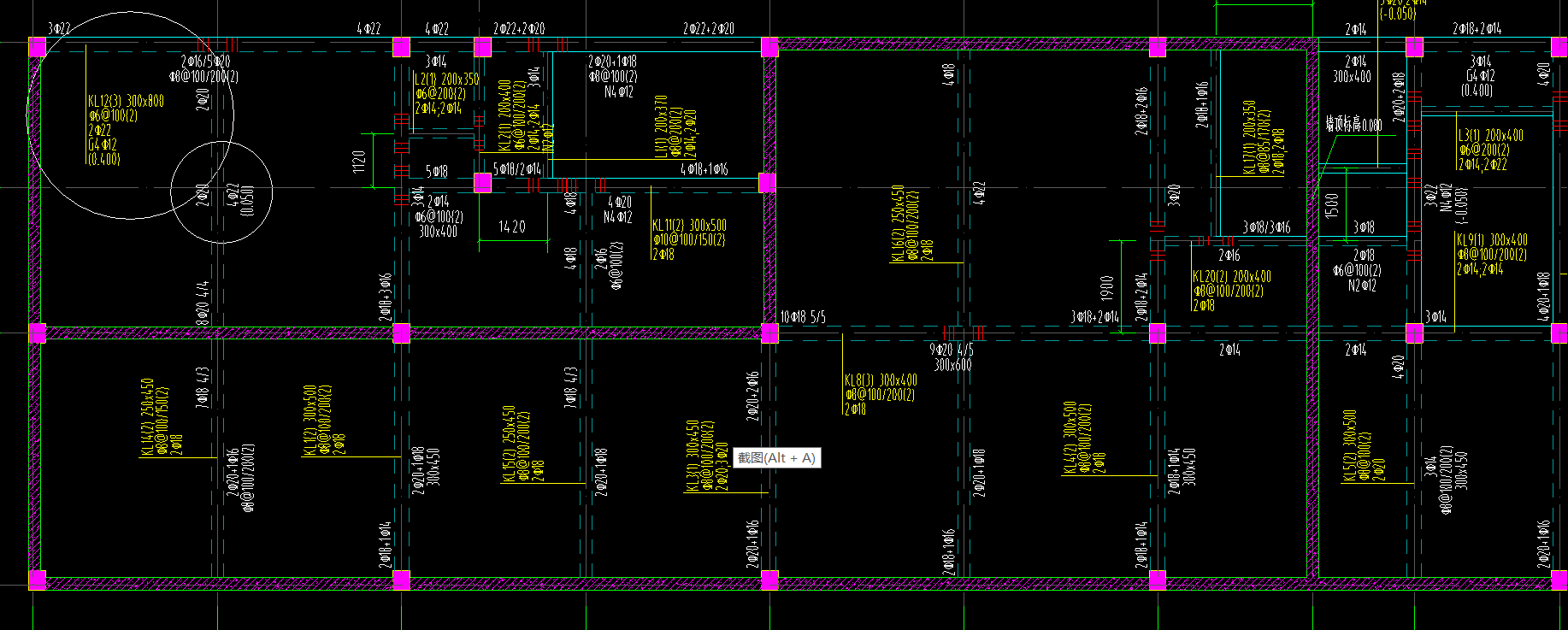Select the beam label "L2(1) 200x350"
This screenshot has height=630, width=1568.
[446, 79]
